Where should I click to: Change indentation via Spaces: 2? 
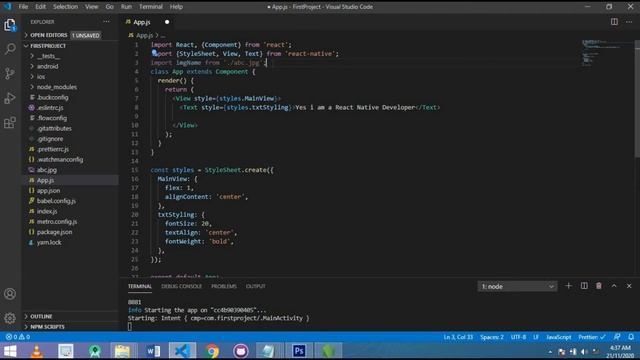(491, 337)
